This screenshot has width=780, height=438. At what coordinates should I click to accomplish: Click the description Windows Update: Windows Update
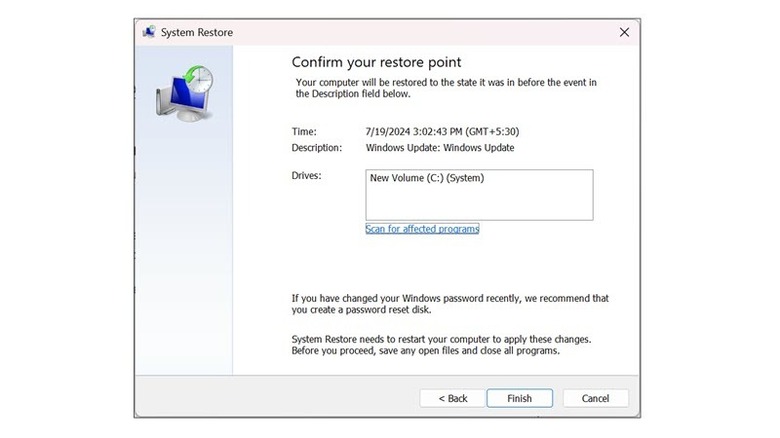coord(440,148)
